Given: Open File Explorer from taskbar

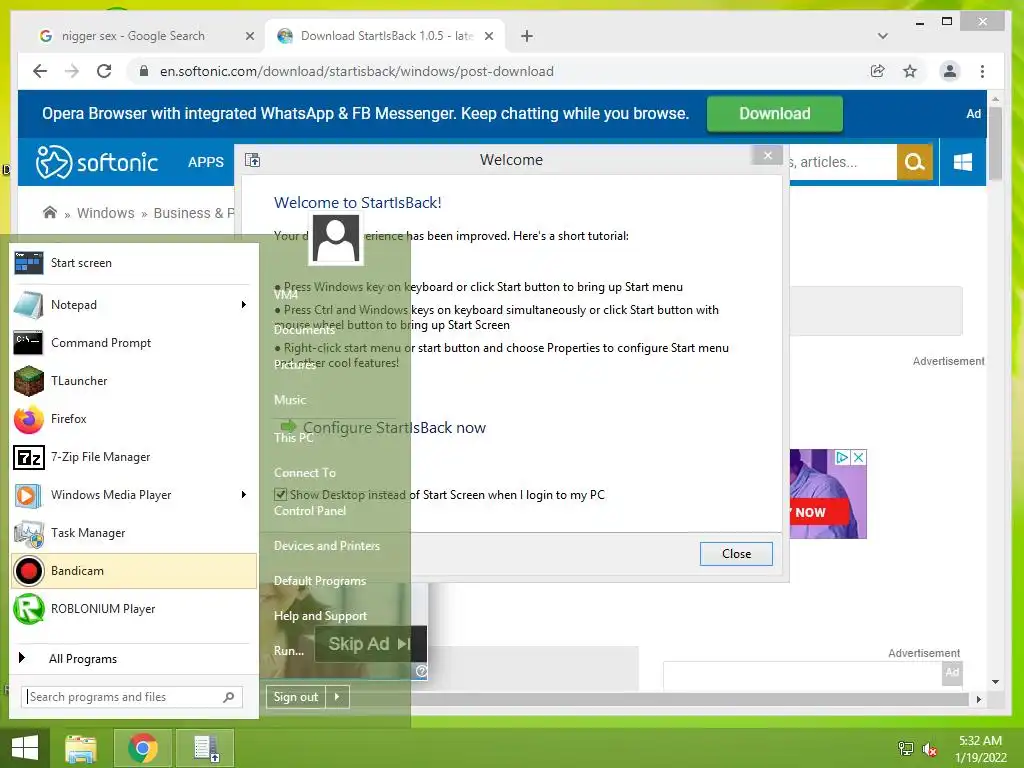Looking at the screenshot, I should click(81, 748).
